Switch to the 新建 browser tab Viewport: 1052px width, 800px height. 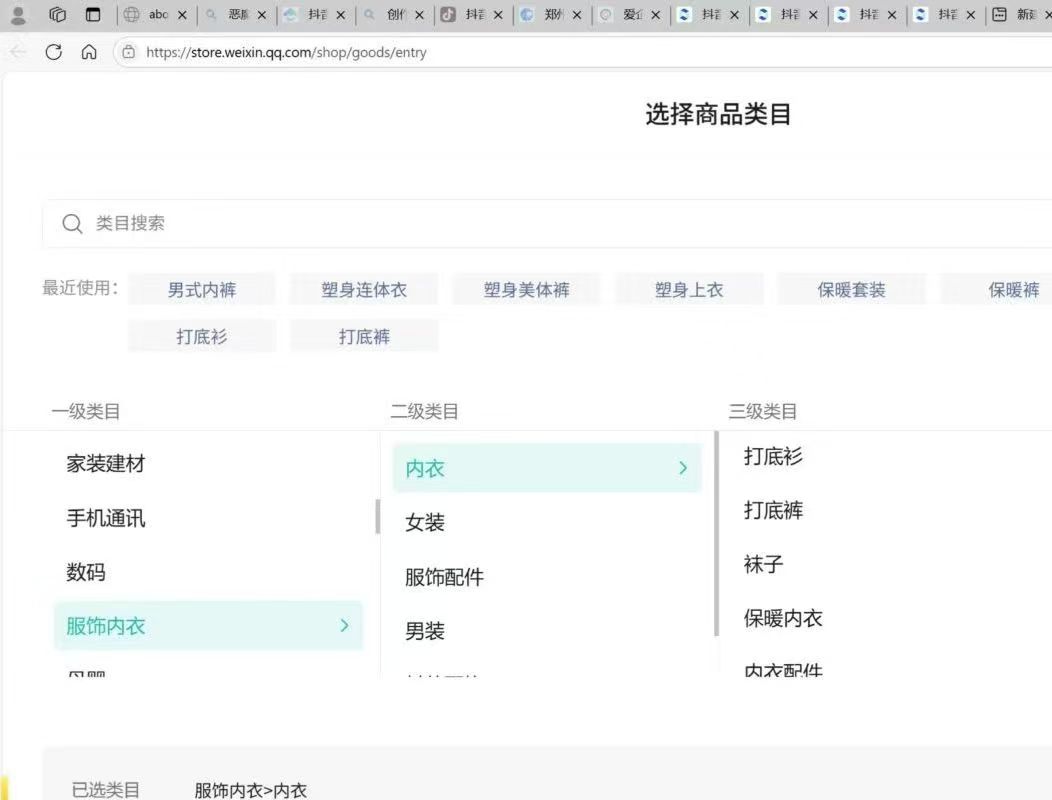(1020, 15)
